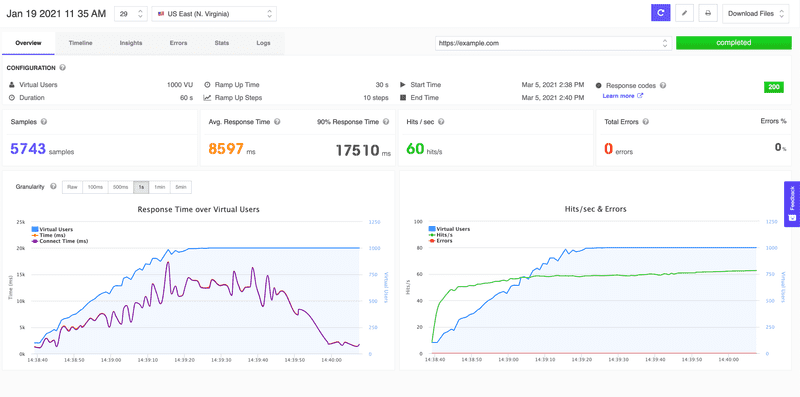The height and width of the screenshot is (397, 800).
Task: Click the 10 steps ramp up value
Action: click(x=376, y=97)
